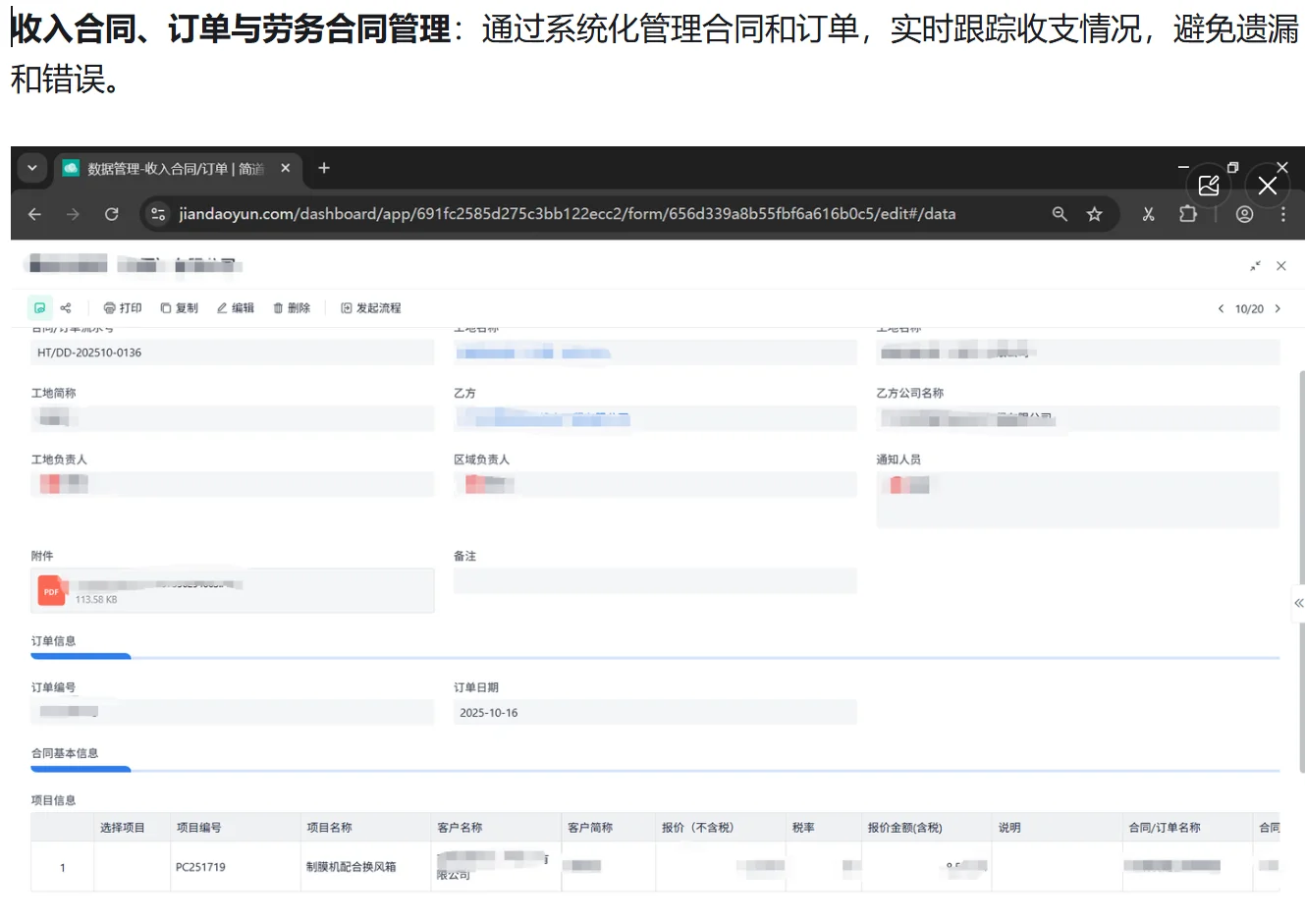Open the 打印 print function
Screen dimensions: 1305x924
click(x=122, y=307)
